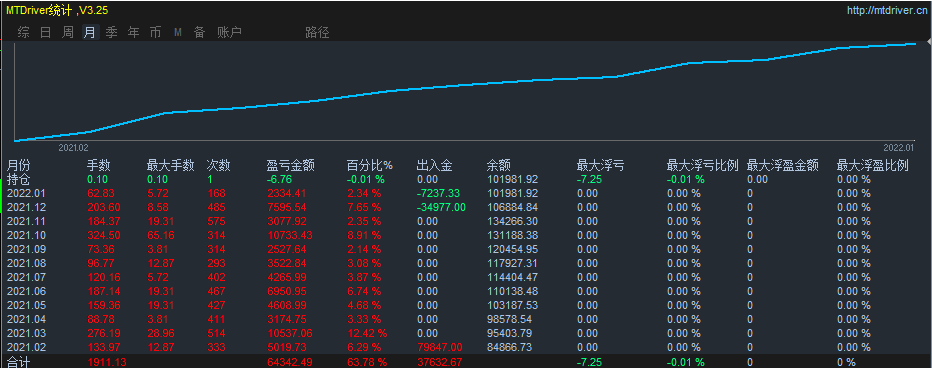The height and width of the screenshot is (368, 932).
Task: Click the total profit 64342.49
Action: 290,362
